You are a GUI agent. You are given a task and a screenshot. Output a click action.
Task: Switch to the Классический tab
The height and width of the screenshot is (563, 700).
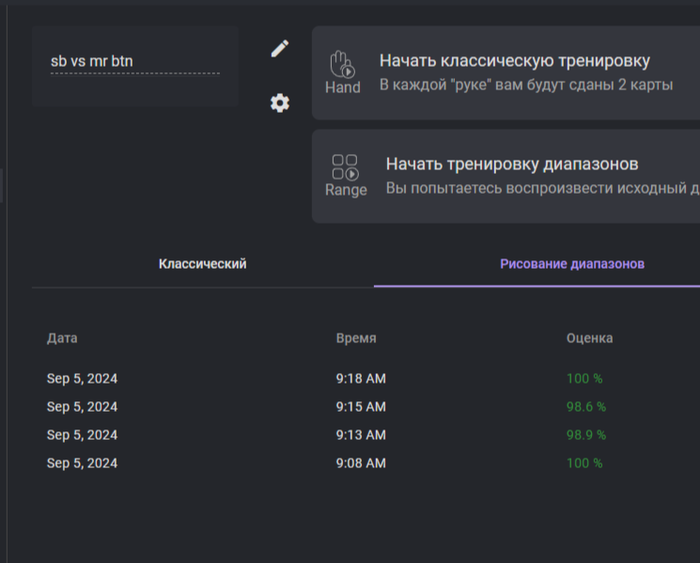click(x=202, y=264)
